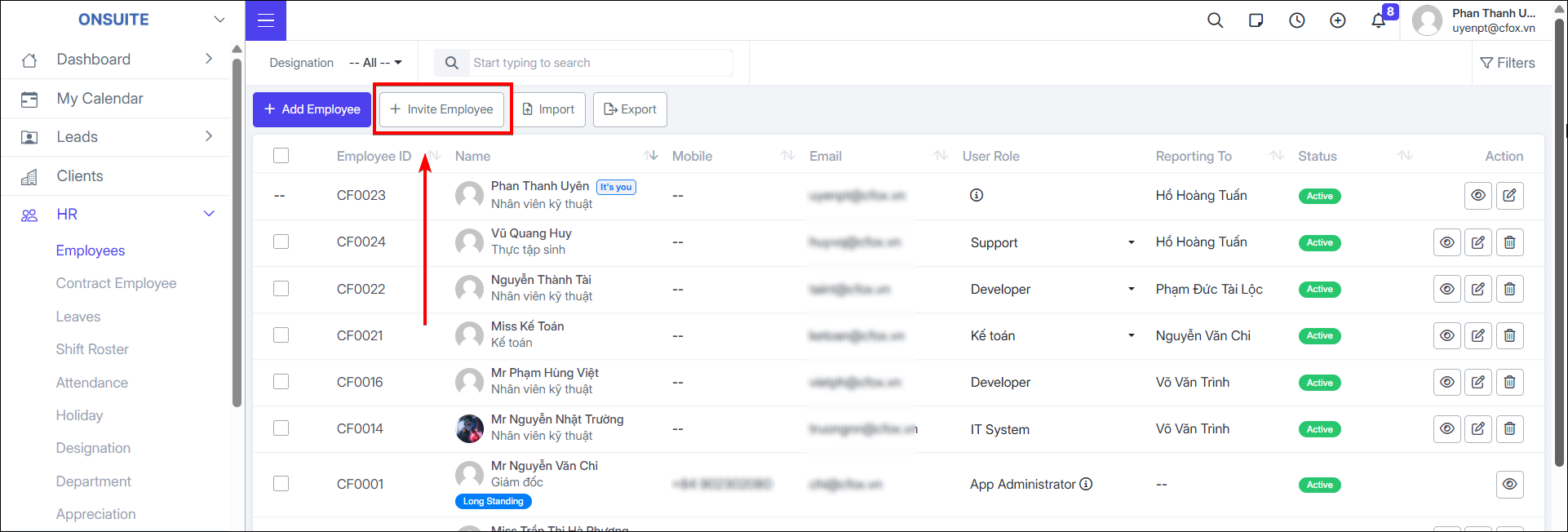1568x532 pixels.
Task: View details of employee CF0024
Action: [x=1447, y=242]
